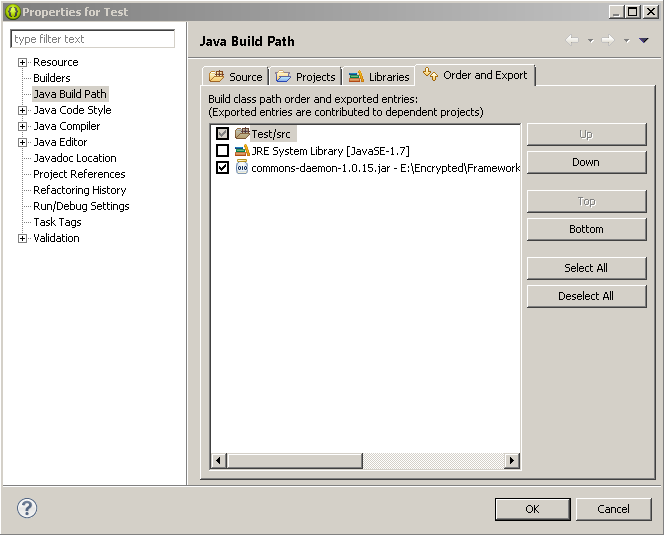Expand the Resource tree node

[22, 62]
